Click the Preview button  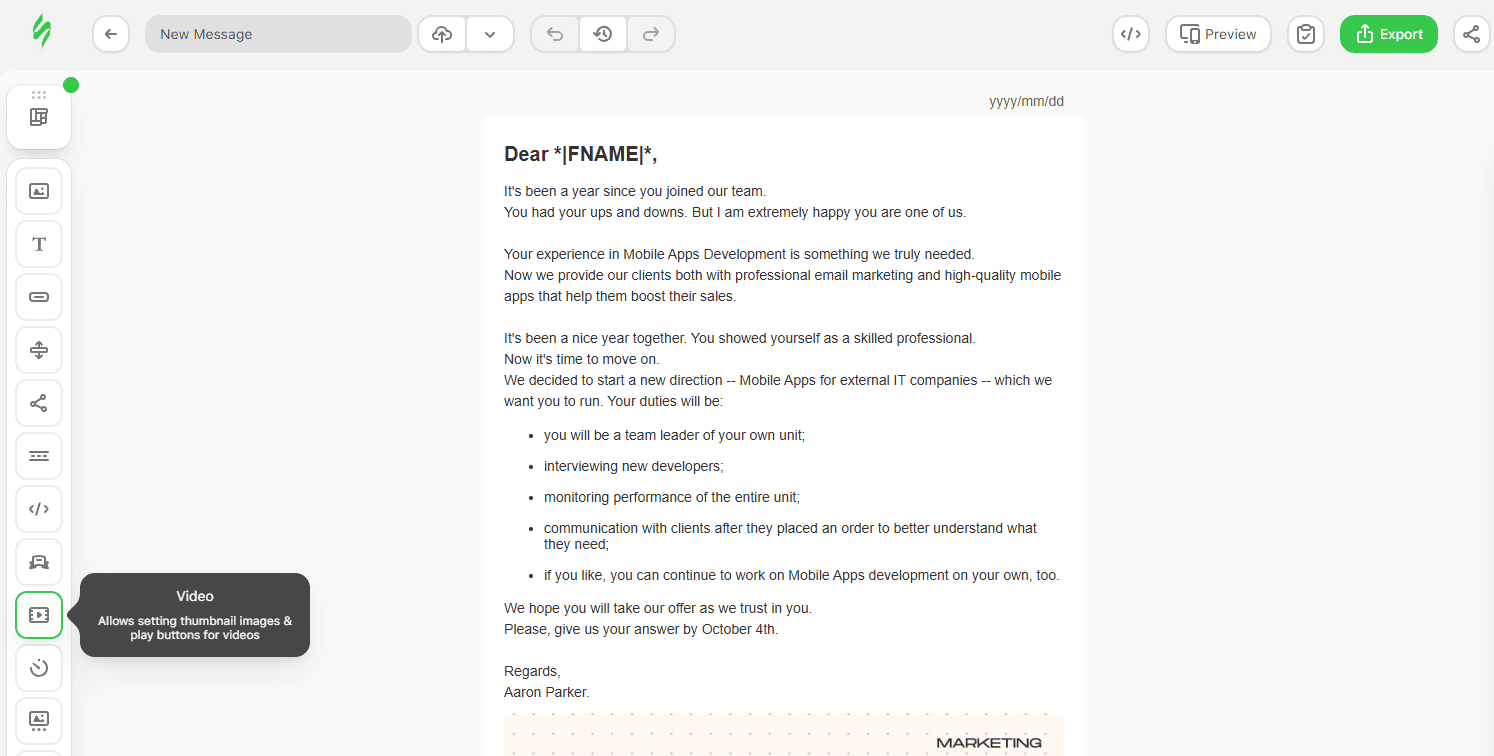pyautogui.click(x=1218, y=34)
